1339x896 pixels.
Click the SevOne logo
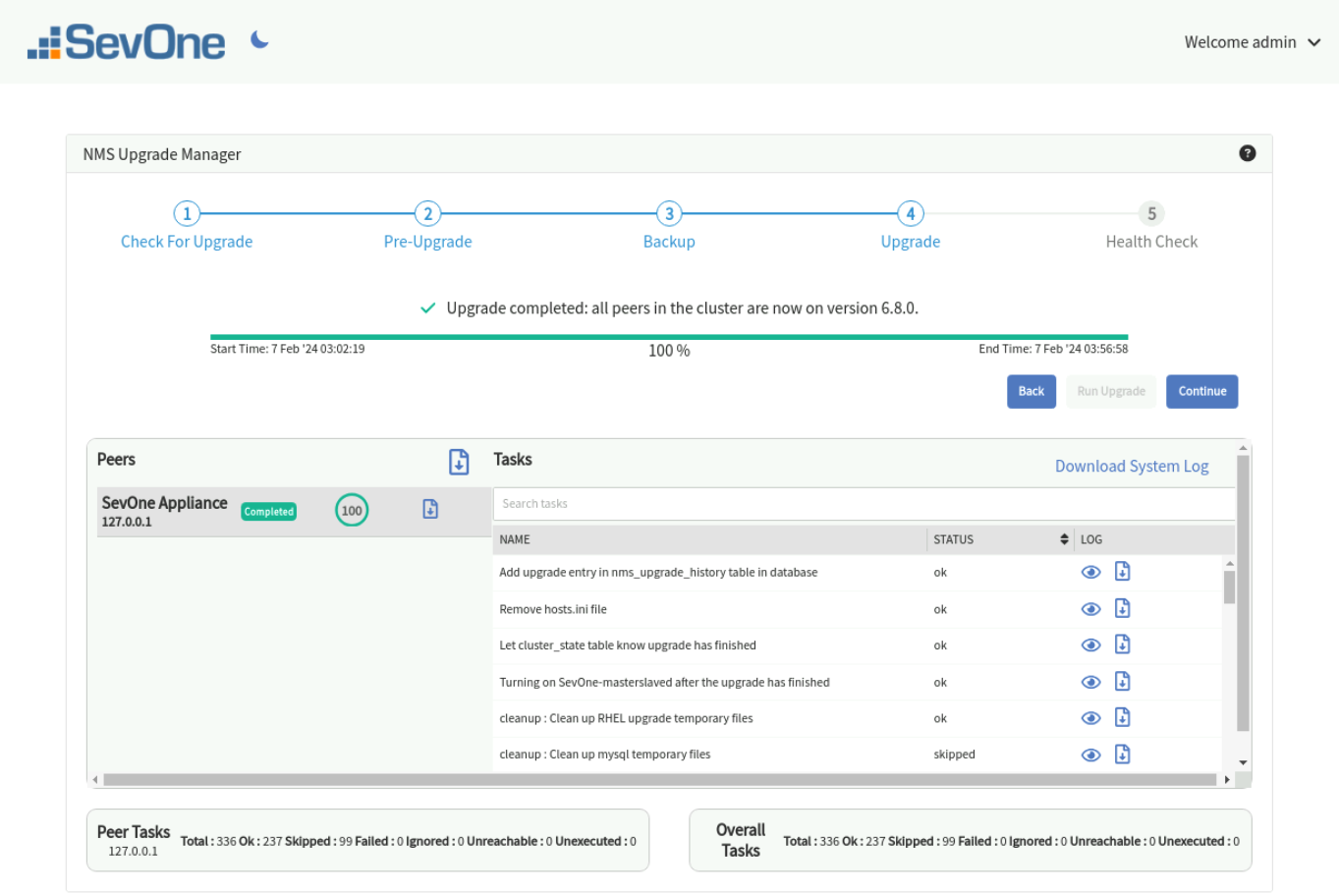(x=127, y=42)
